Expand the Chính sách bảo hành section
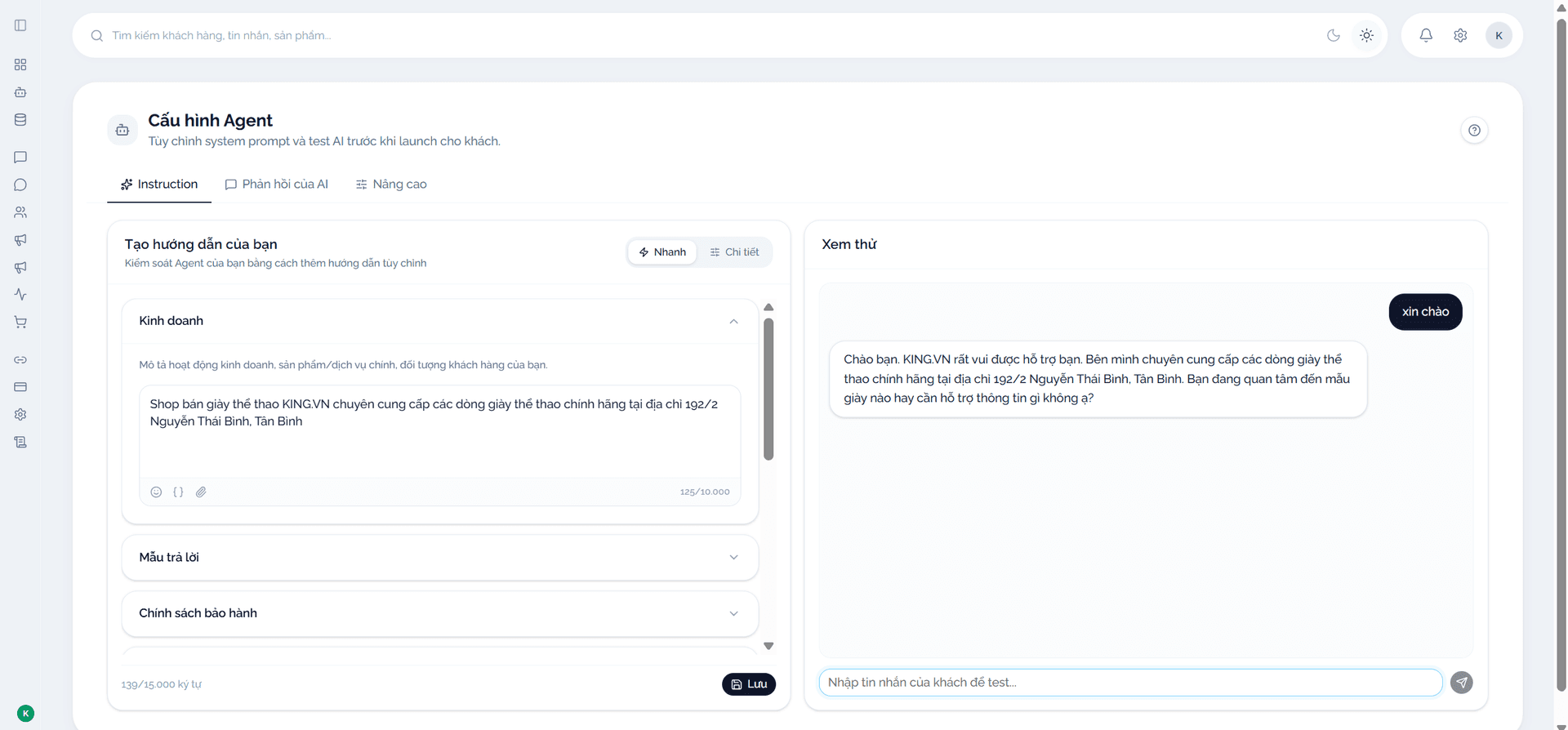 439,613
